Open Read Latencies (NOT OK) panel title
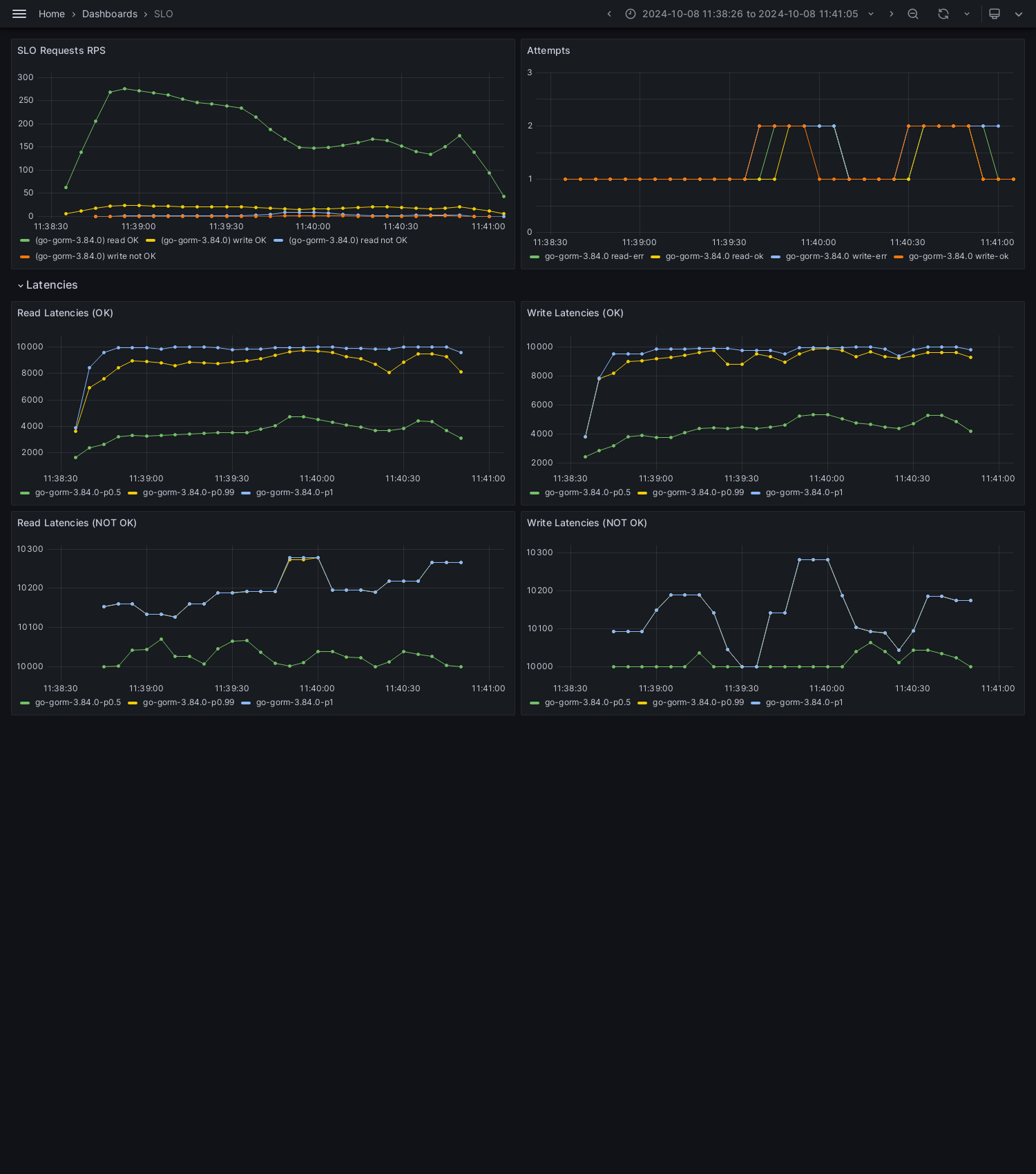 pyautogui.click(x=77, y=523)
